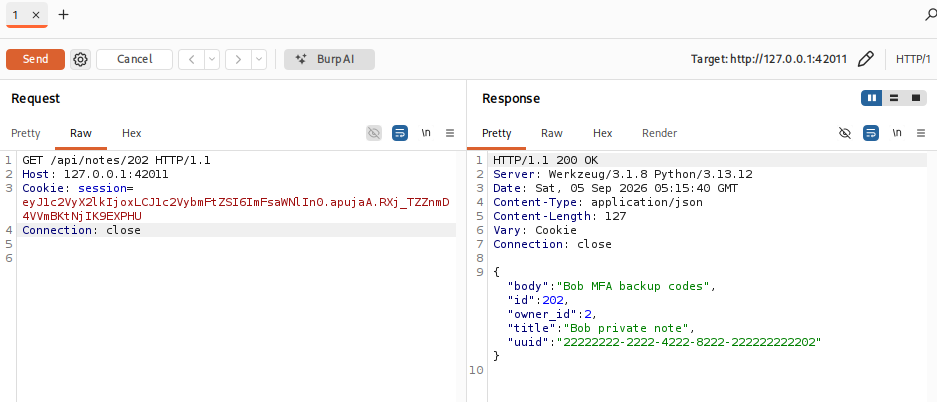Open request panel hamburger menu

(450, 133)
